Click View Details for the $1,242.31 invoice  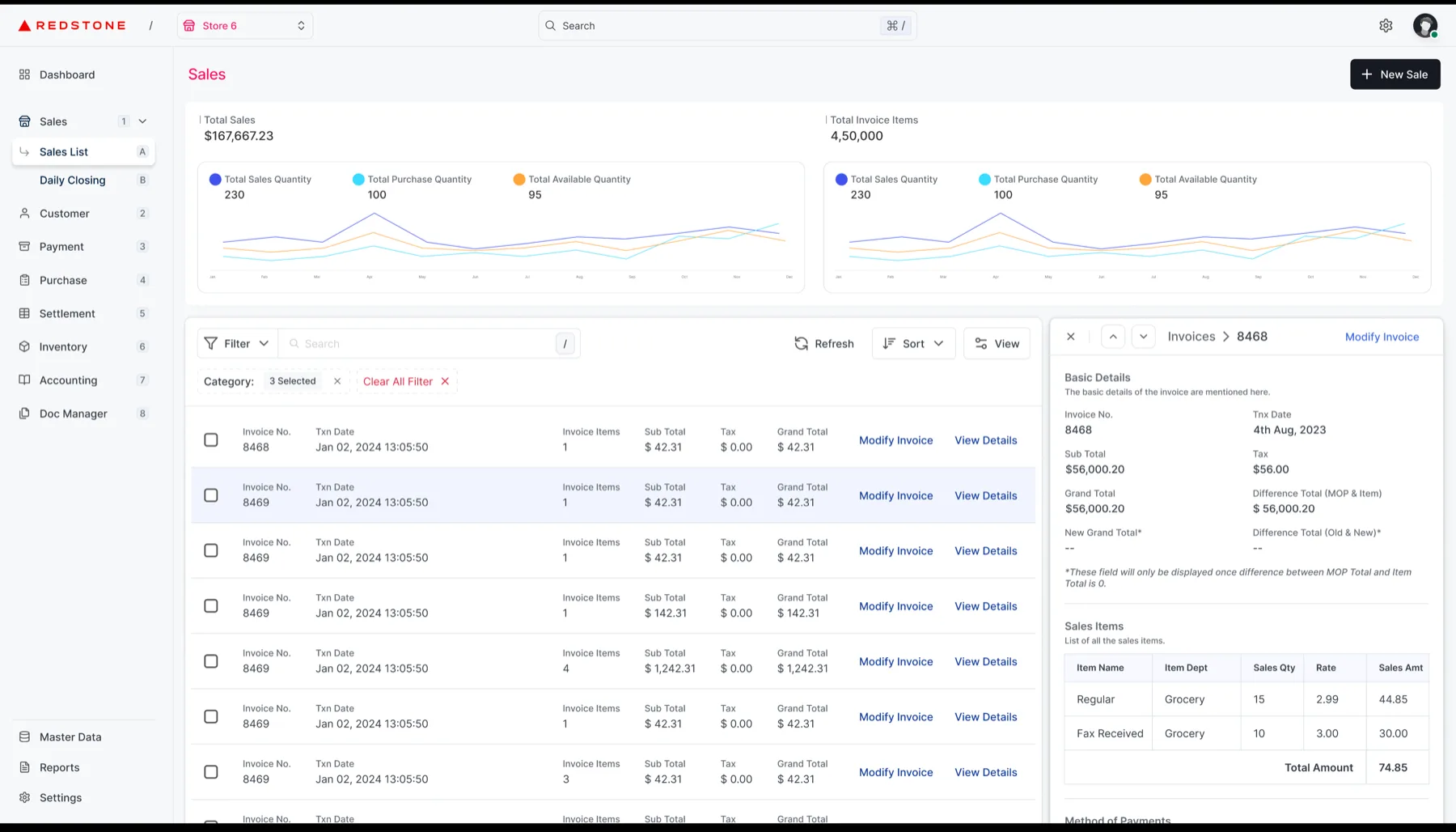coord(985,661)
